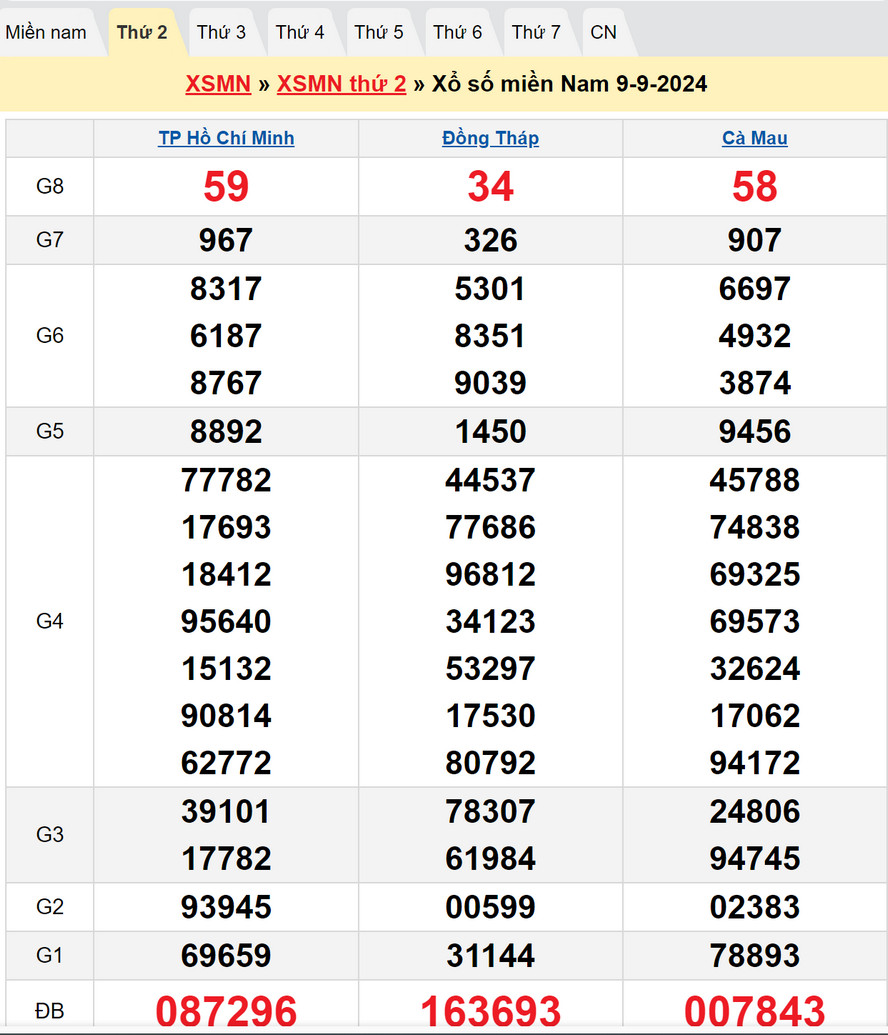Viewport: 888px width, 1035px height.
Task: Click the XSMN breadcrumb link
Action: pos(218,84)
